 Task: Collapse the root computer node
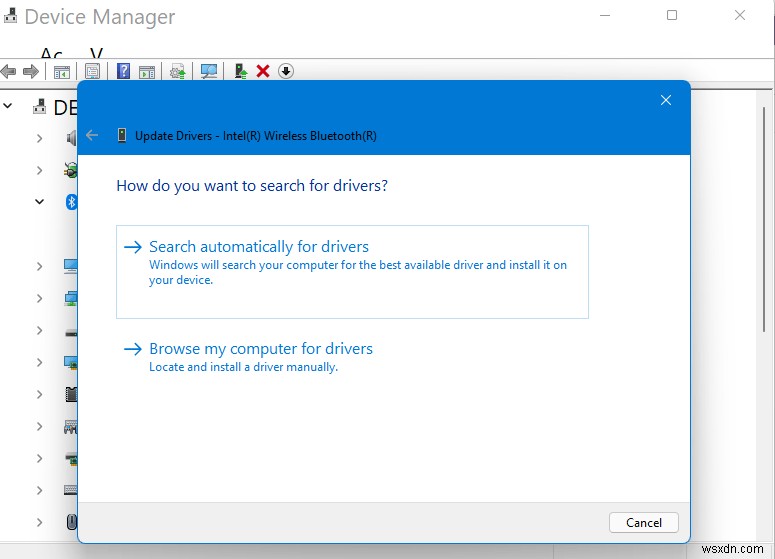[x=8, y=106]
